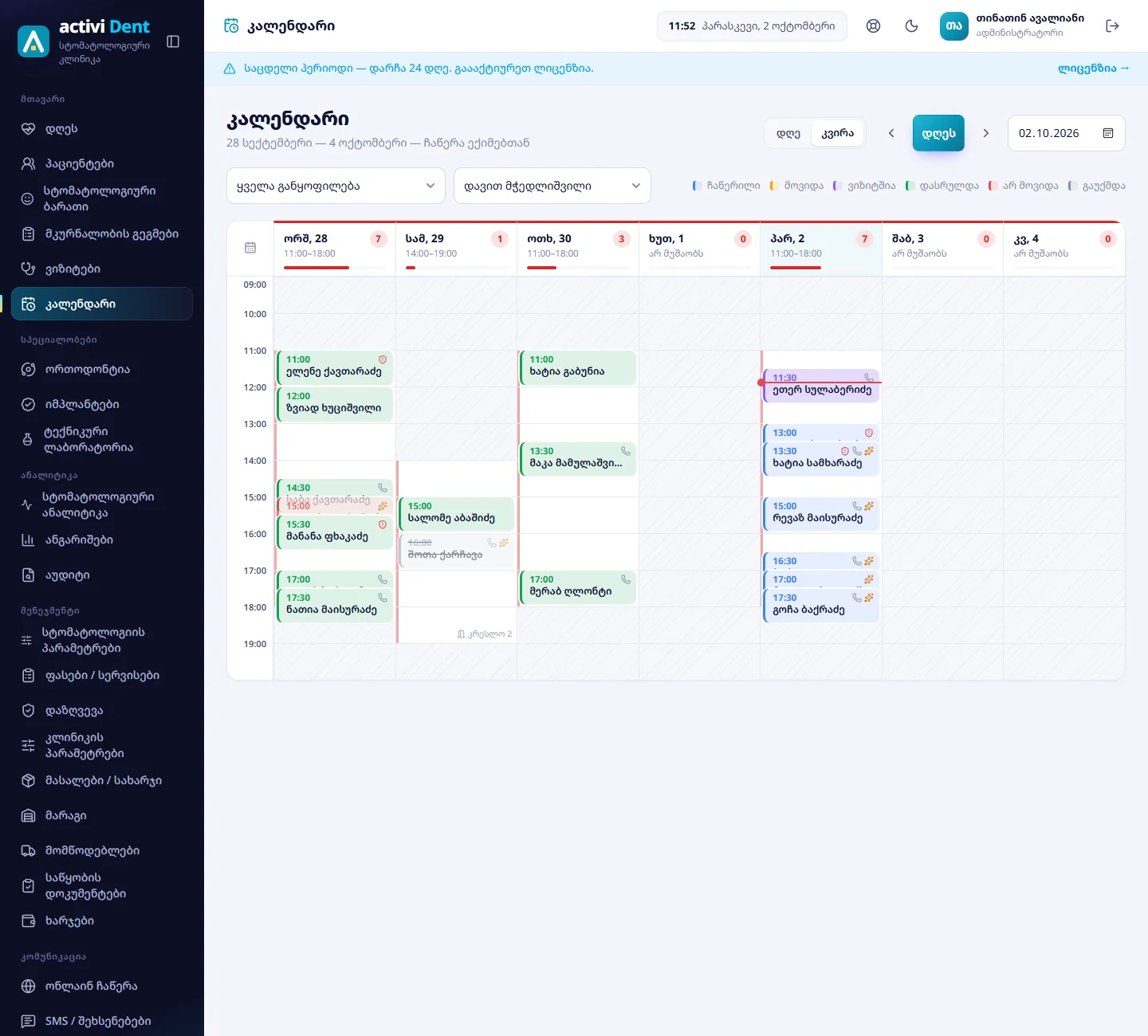1148x1036 pixels.
Task: Open the იმპლანტები sidebar item
Action: (x=102, y=404)
